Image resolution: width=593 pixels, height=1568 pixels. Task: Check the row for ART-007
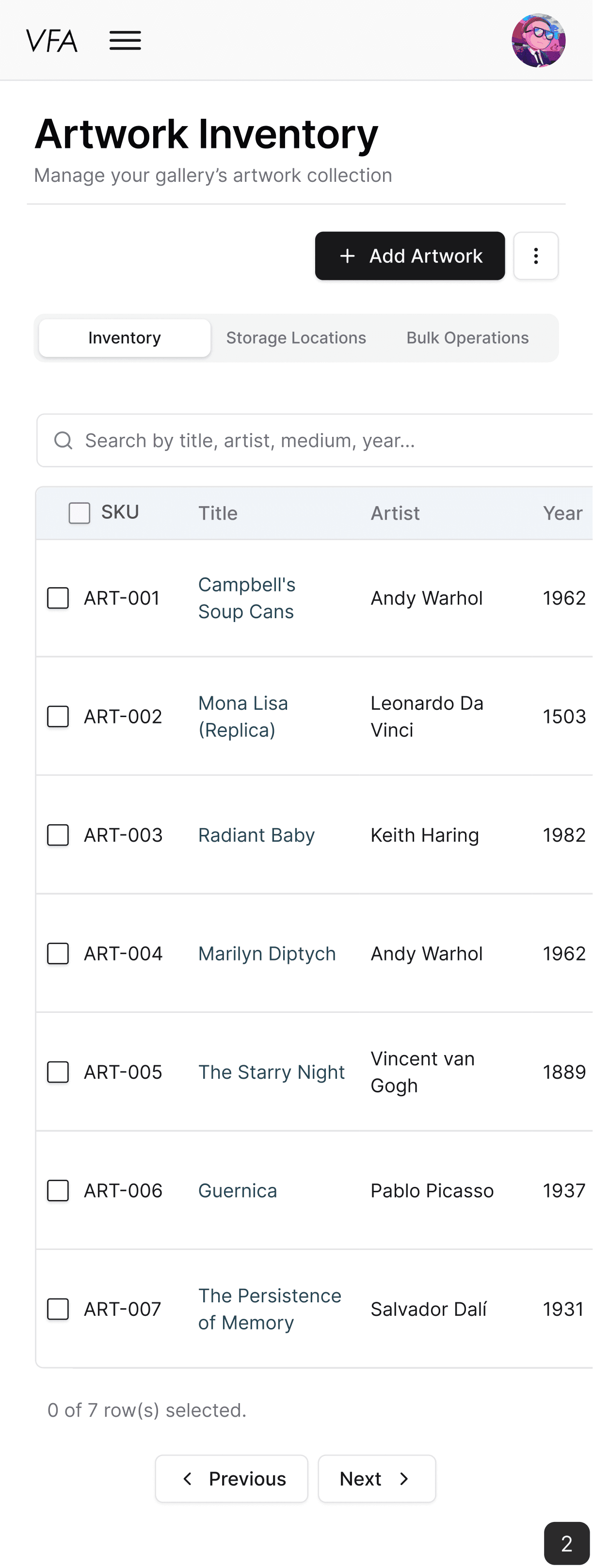(58, 1309)
